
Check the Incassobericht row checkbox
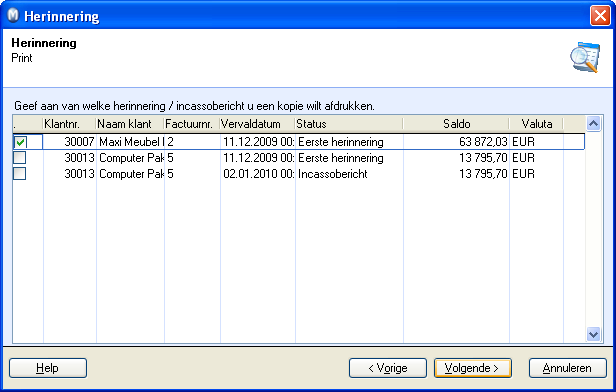pyautogui.click(x=20, y=174)
